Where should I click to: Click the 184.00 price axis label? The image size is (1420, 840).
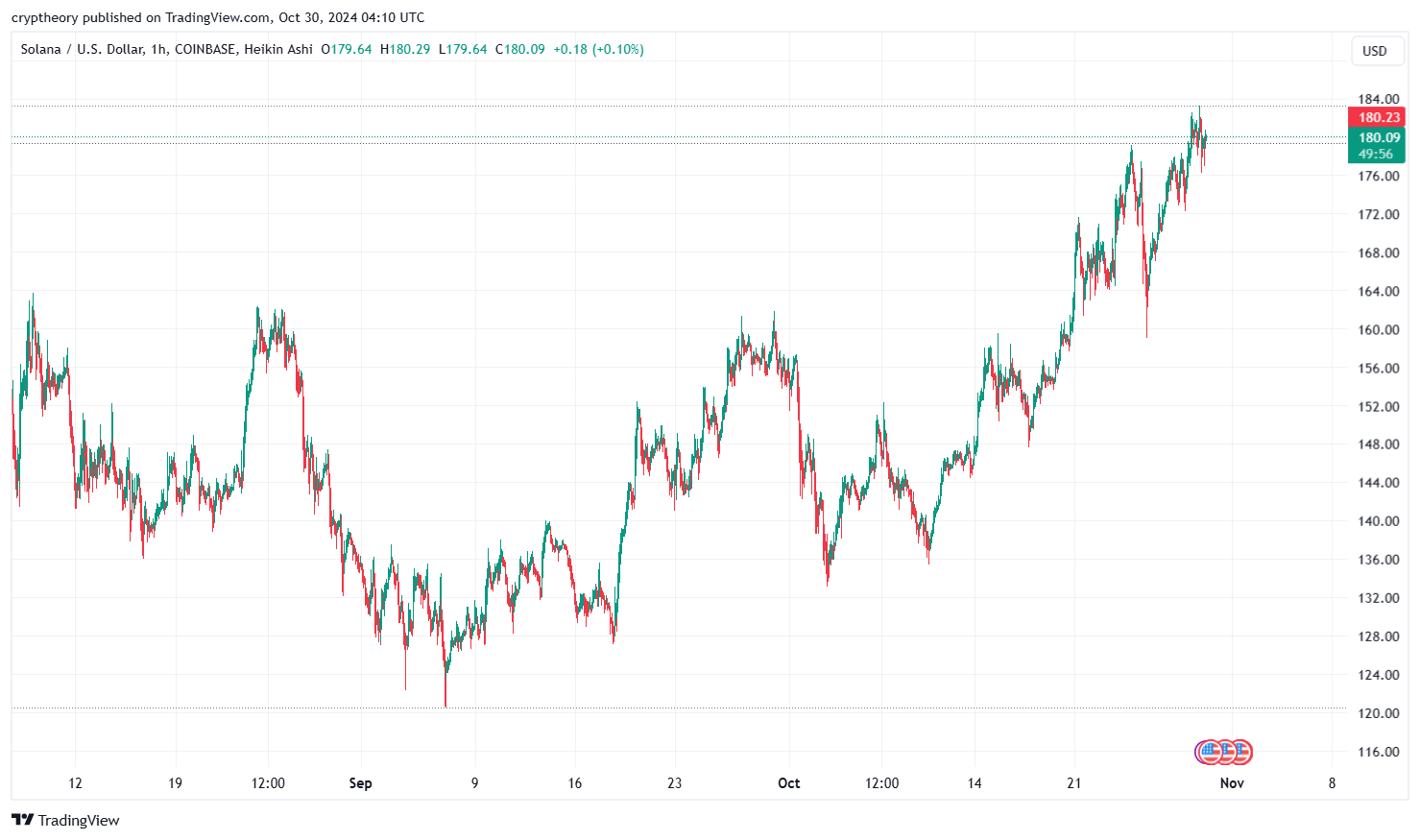coord(1378,99)
